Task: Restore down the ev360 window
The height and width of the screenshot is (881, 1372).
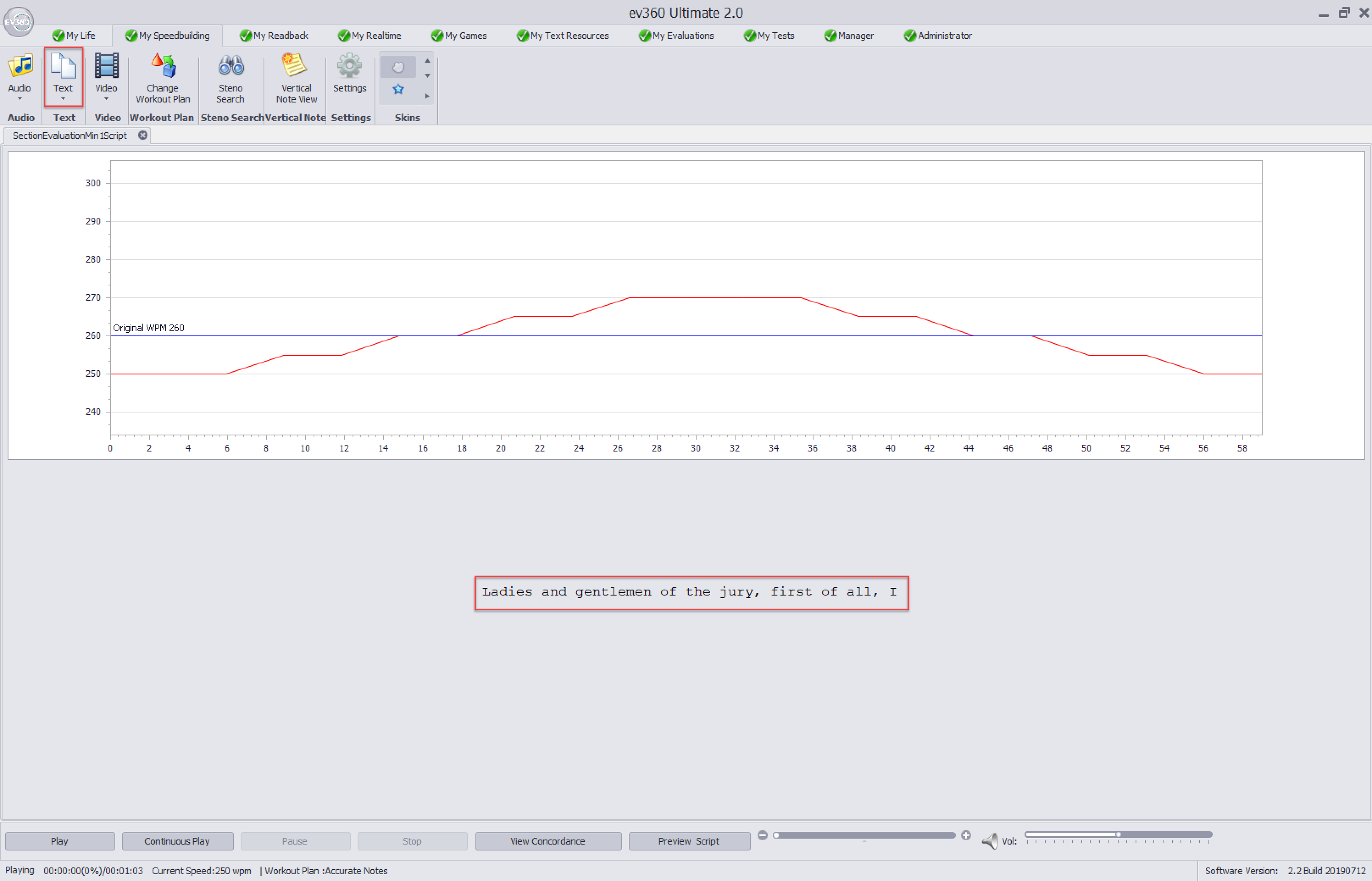Action: [1344, 13]
